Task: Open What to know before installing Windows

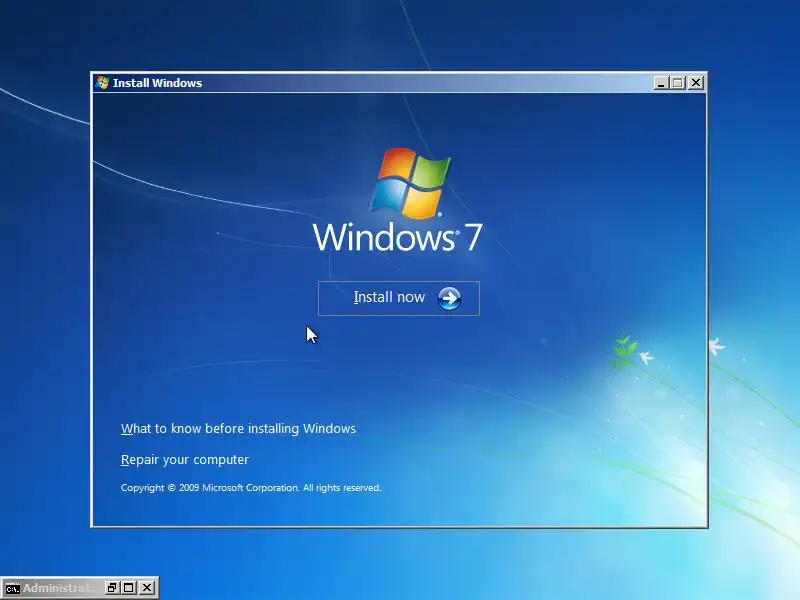Action: tap(238, 429)
